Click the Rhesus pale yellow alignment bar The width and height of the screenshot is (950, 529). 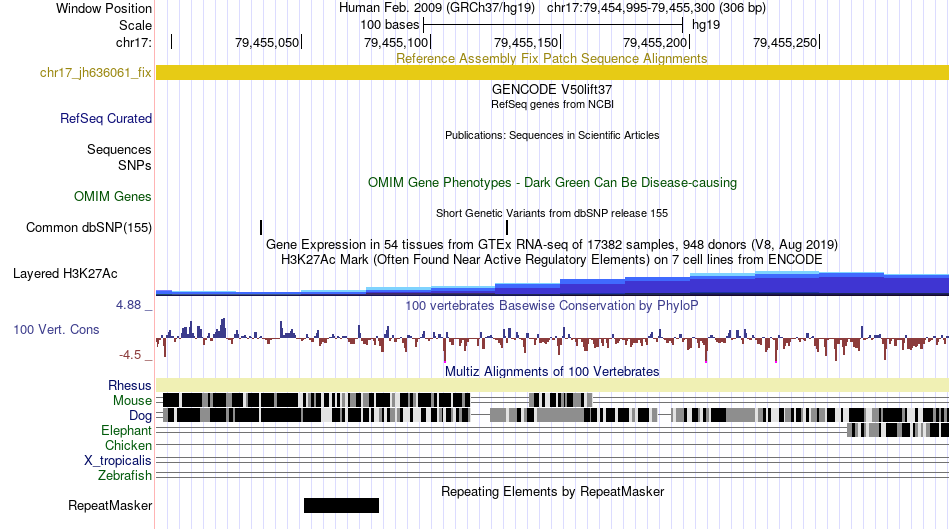552,385
